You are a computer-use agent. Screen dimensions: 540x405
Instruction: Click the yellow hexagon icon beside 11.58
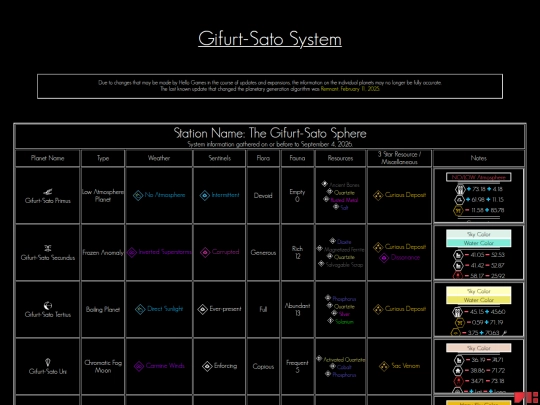[458, 210]
